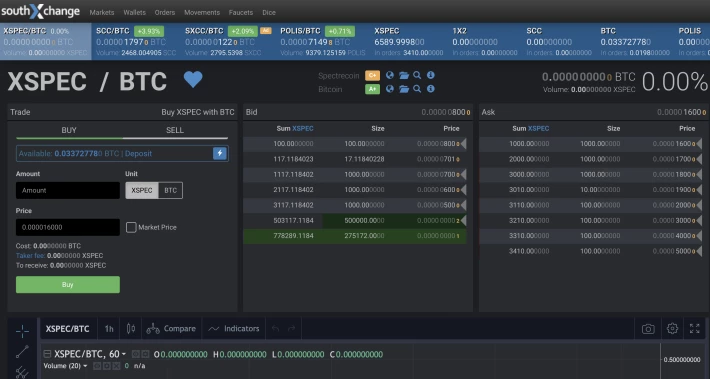Go to southXchange logo home
Screen dimensions: 710x379
[x=41, y=12]
